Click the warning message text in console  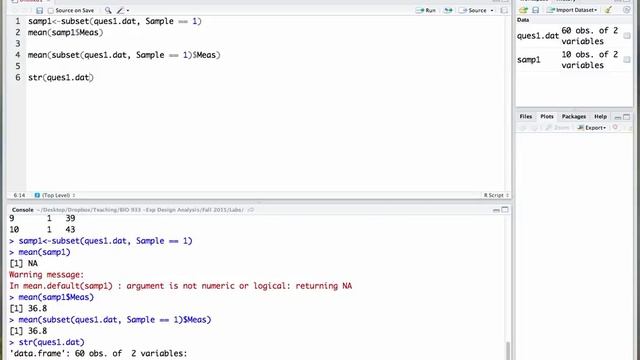pos(180,286)
